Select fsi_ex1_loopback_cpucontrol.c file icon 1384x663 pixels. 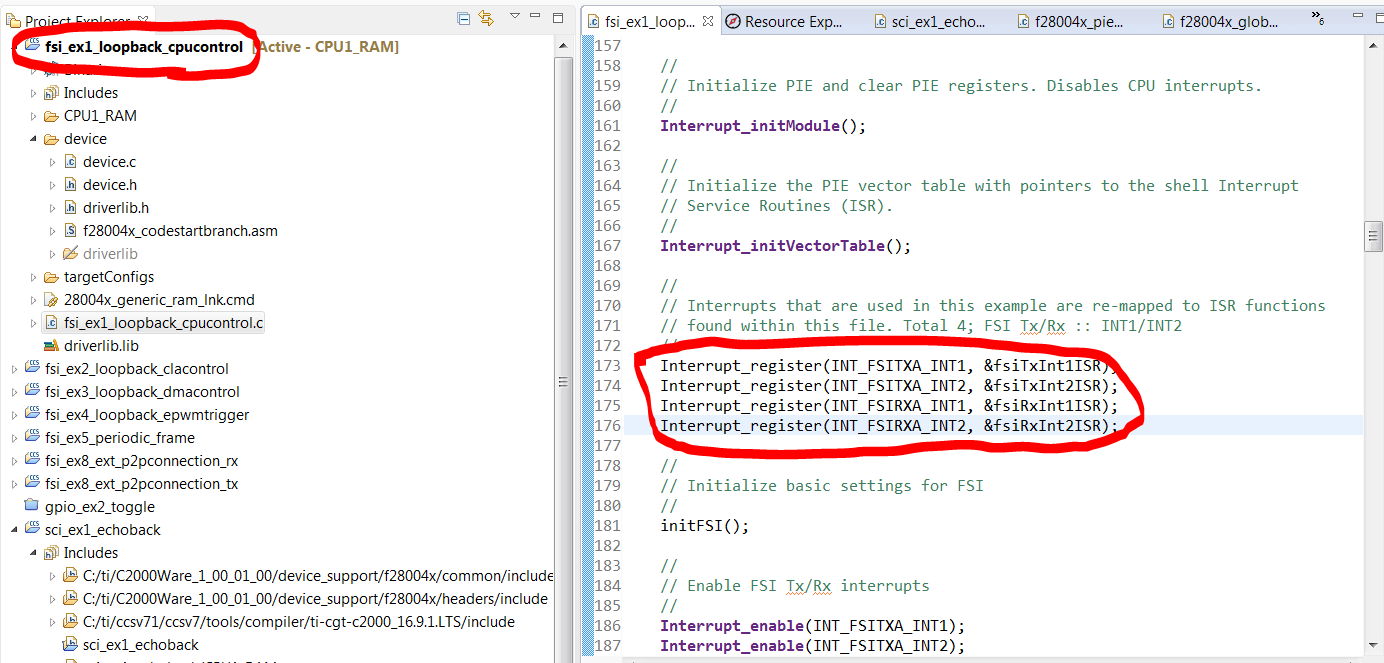click(x=51, y=323)
